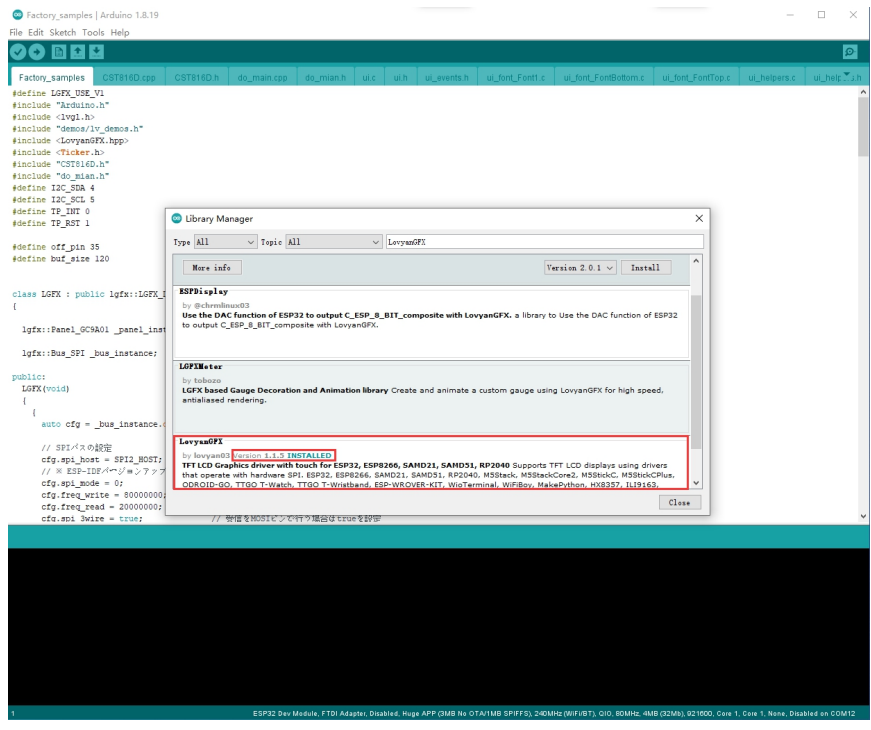Image resolution: width=871 pixels, height=730 pixels.
Task: Click the Save sketch icon
Action: [96, 51]
